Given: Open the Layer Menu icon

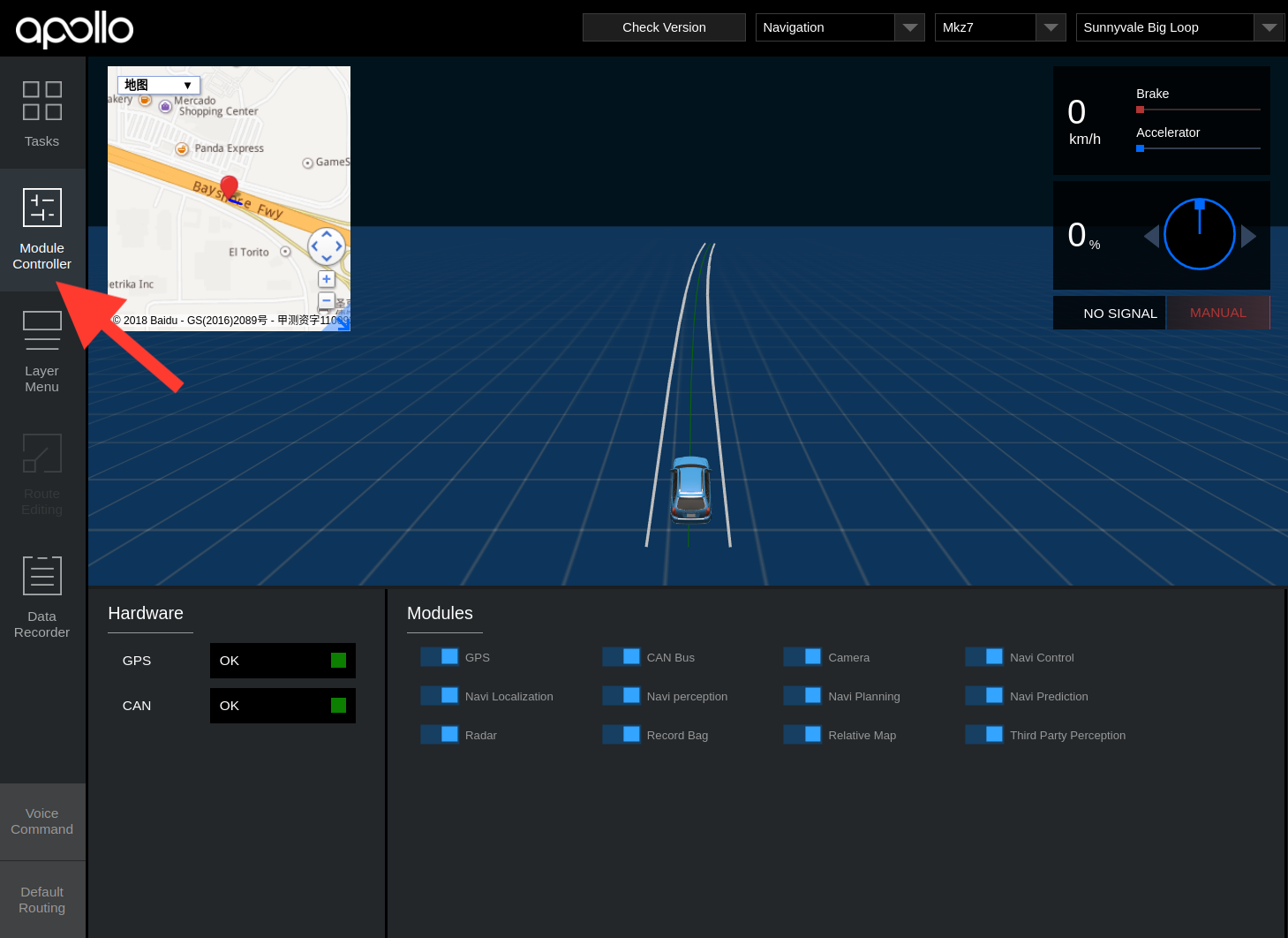Looking at the screenshot, I should [x=41, y=331].
